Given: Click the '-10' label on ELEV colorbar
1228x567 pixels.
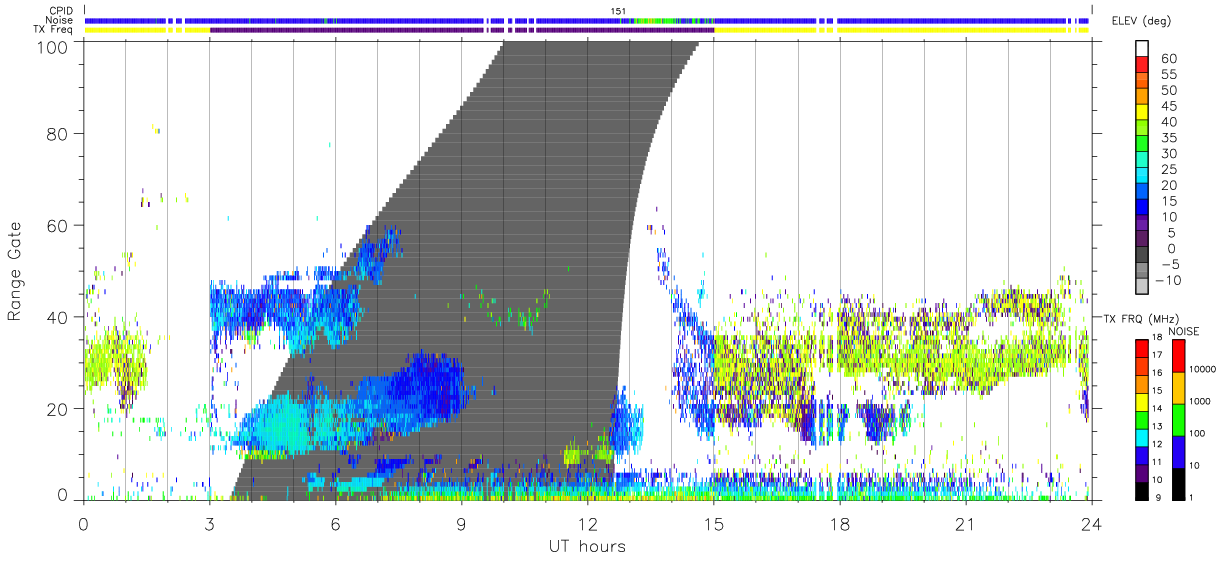Looking at the screenshot, I should point(1169,280).
